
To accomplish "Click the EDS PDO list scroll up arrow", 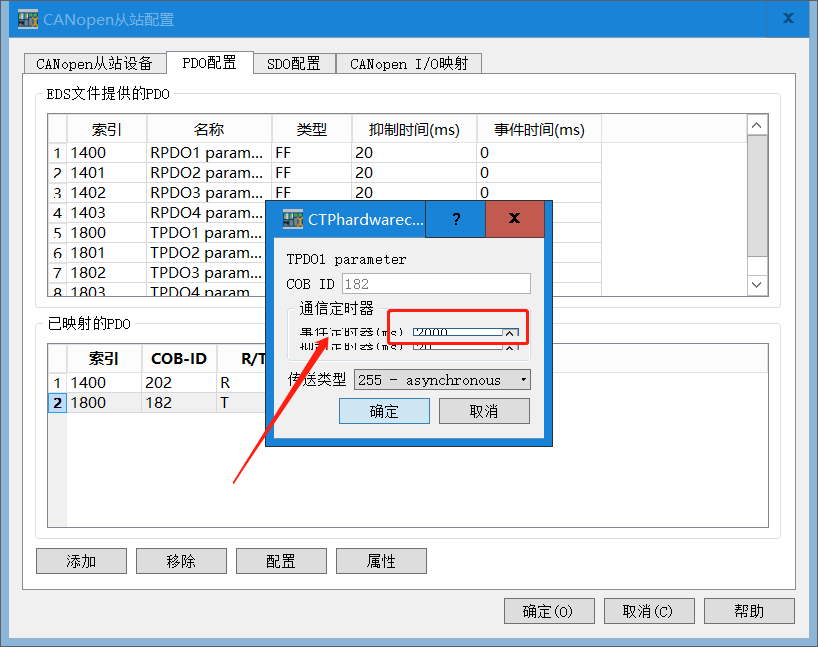I will tap(757, 125).
